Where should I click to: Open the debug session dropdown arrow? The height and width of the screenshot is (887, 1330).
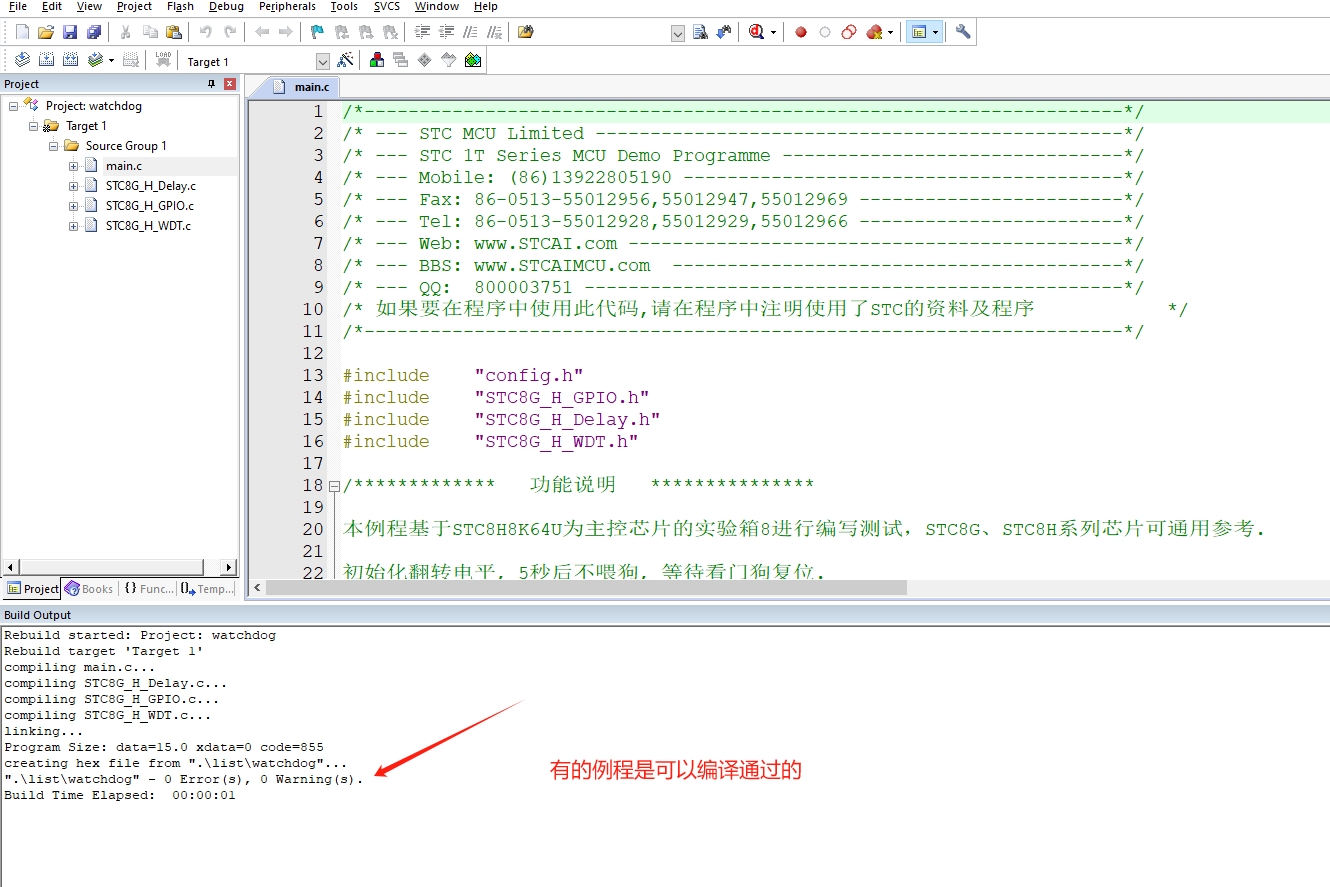click(x=773, y=32)
